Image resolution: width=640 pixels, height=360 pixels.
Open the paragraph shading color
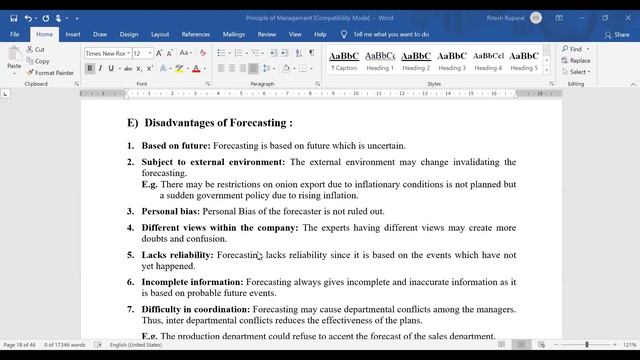pos(286,69)
